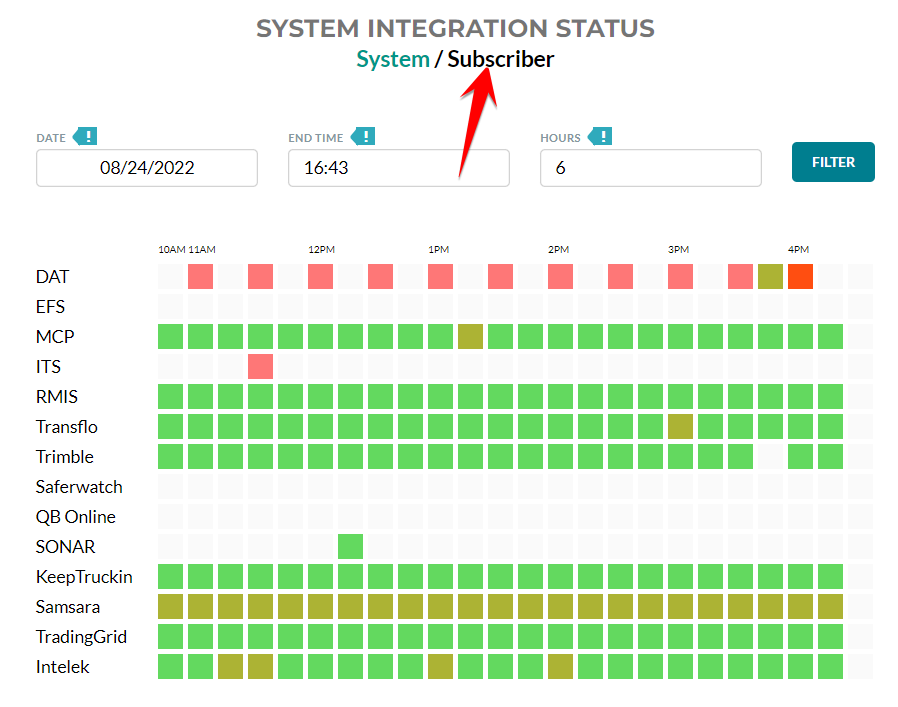Select the DAT row label
Image resolution: width=898 pixels, height=707 pixels.
(x=52, y=276)
